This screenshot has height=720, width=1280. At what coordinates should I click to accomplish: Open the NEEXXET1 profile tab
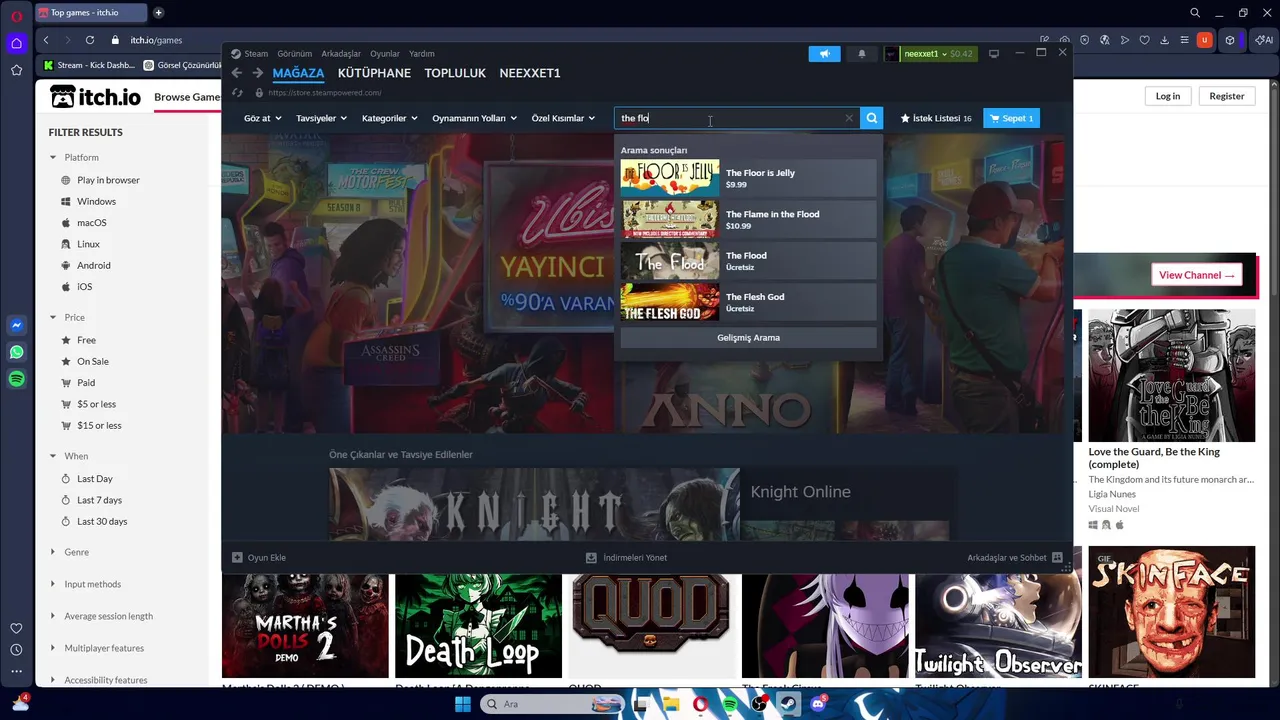(x=530, y=73)
